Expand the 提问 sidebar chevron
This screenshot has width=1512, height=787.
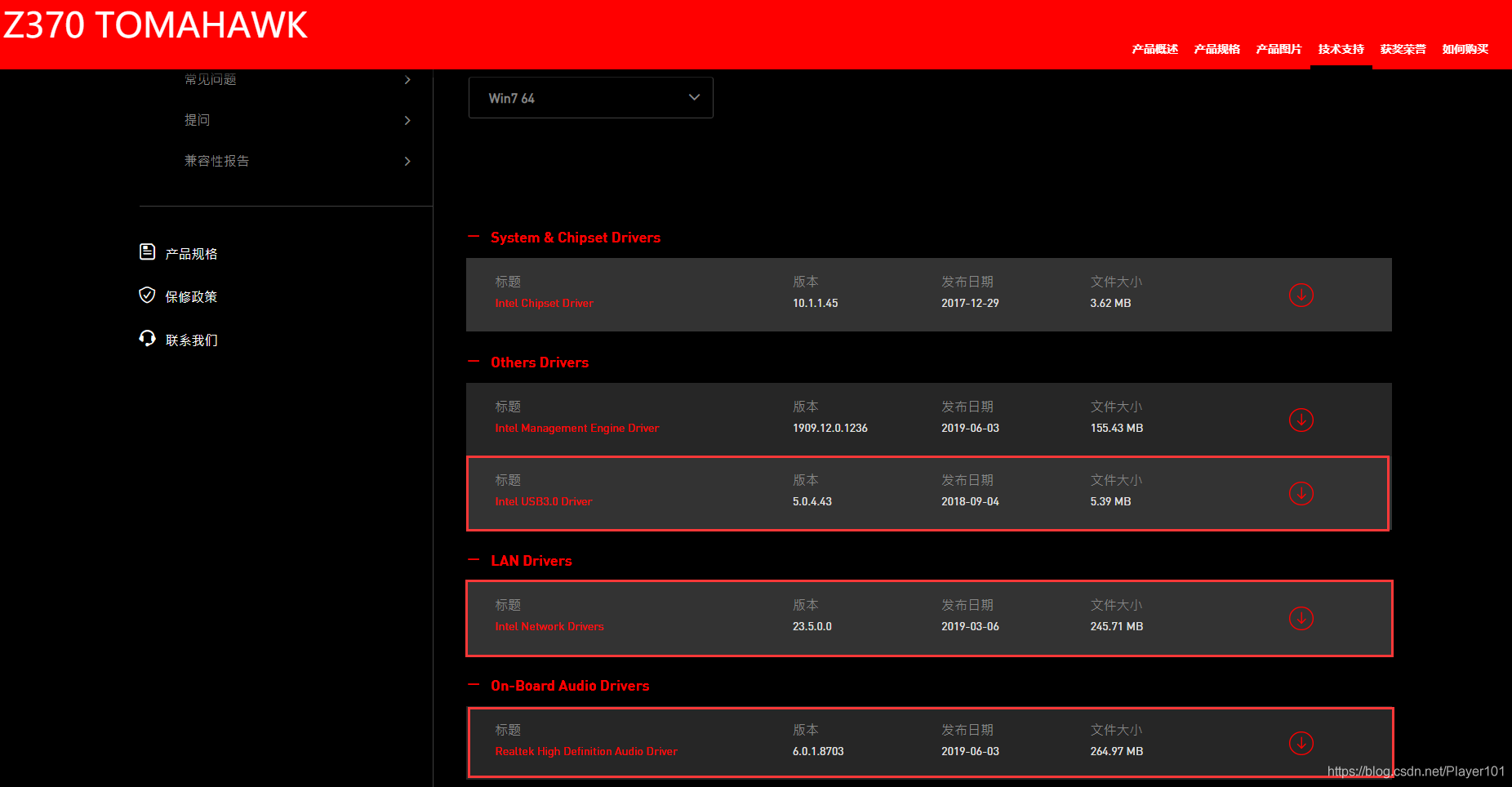coord(407,120)
